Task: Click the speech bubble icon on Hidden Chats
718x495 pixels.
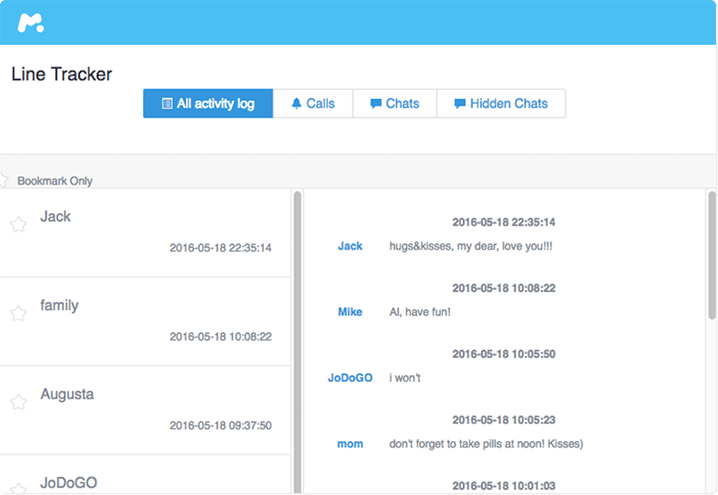Action: [x=460, y=104]
